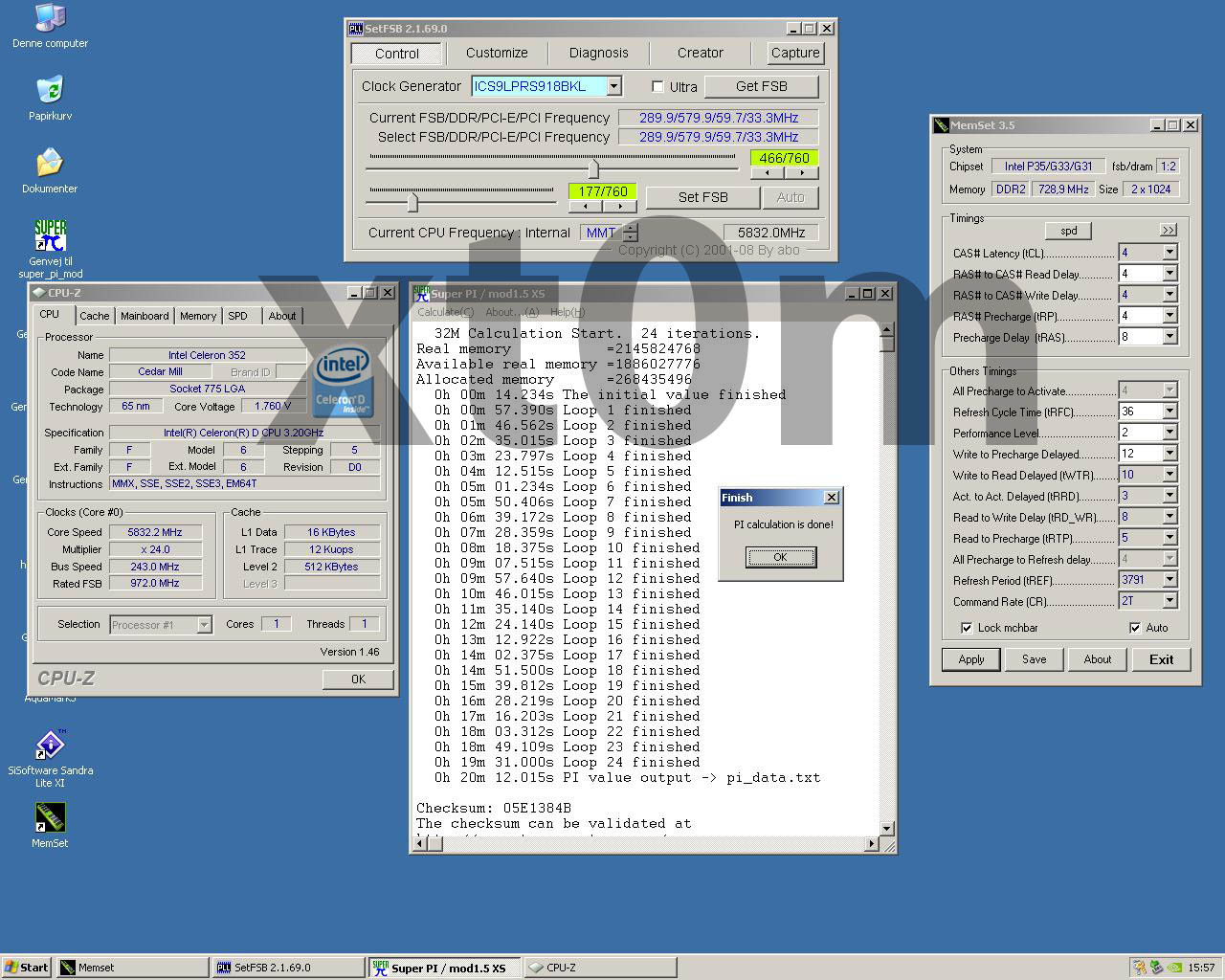Viewport: 1225px width, 980px height.
Task: Open the Clock Generator dropdown
Action: [614, 86]
